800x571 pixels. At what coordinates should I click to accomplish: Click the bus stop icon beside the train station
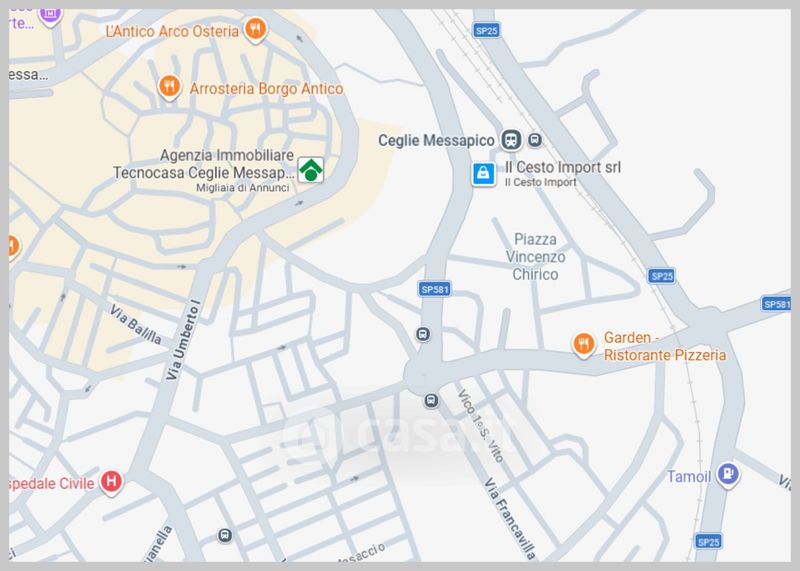[535, 139]
